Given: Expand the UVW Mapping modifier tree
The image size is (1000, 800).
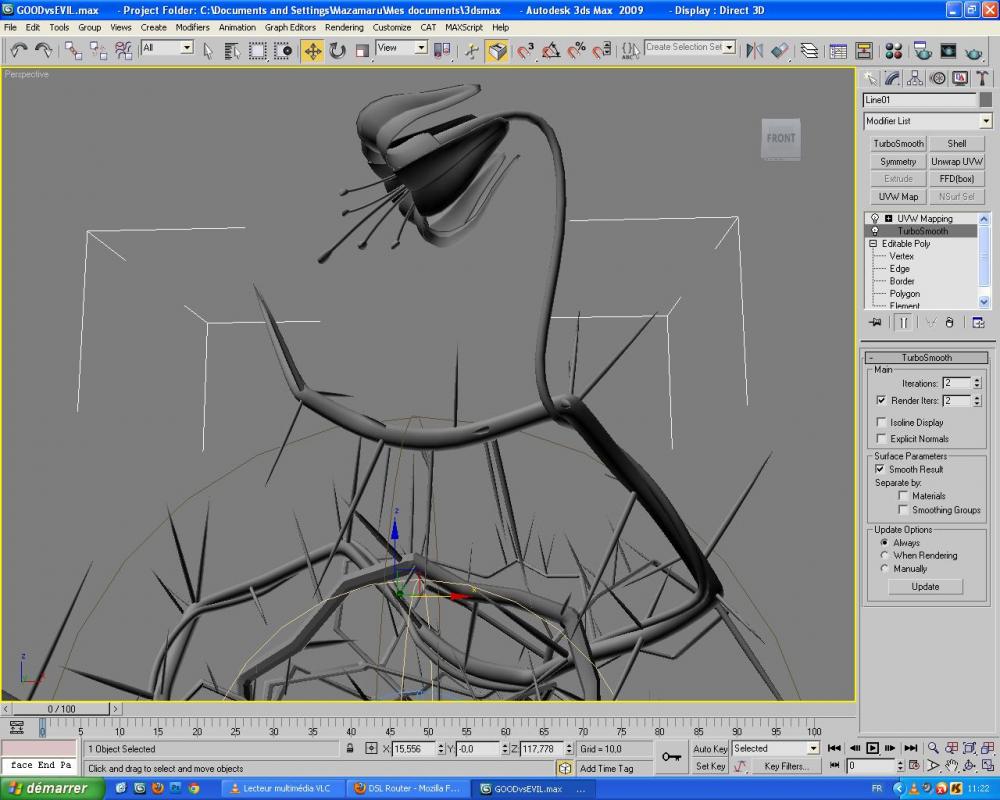Looking at the screenshot, I should pos(888,218).
